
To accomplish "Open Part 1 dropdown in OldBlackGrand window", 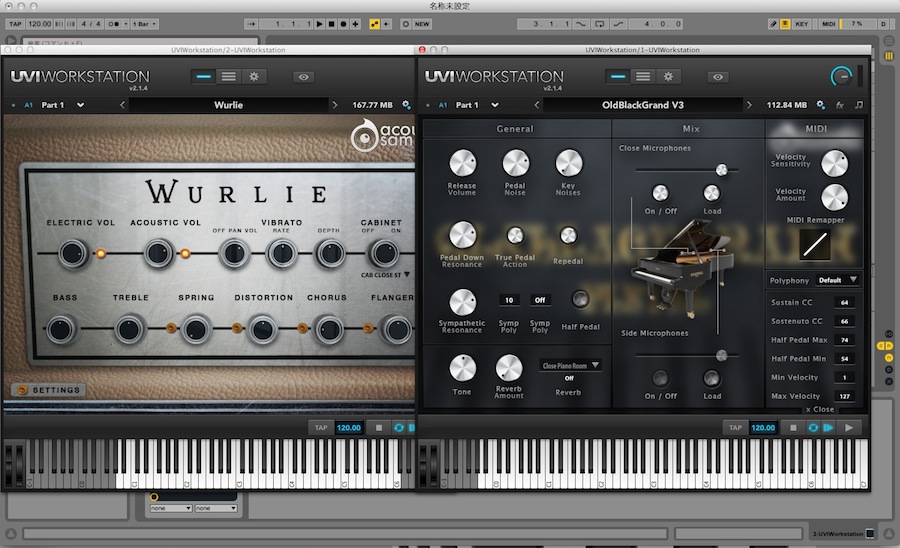I will (x=495, y=105).
